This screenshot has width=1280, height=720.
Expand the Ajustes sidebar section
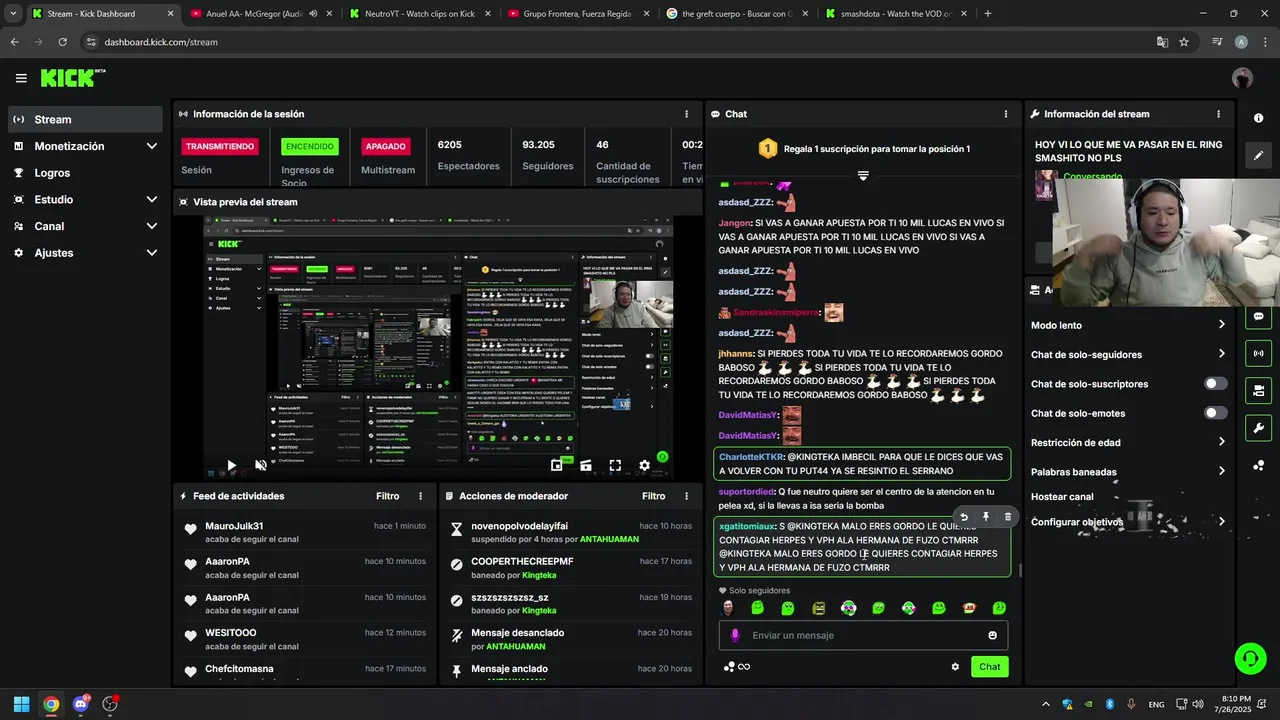coord(85,253)
